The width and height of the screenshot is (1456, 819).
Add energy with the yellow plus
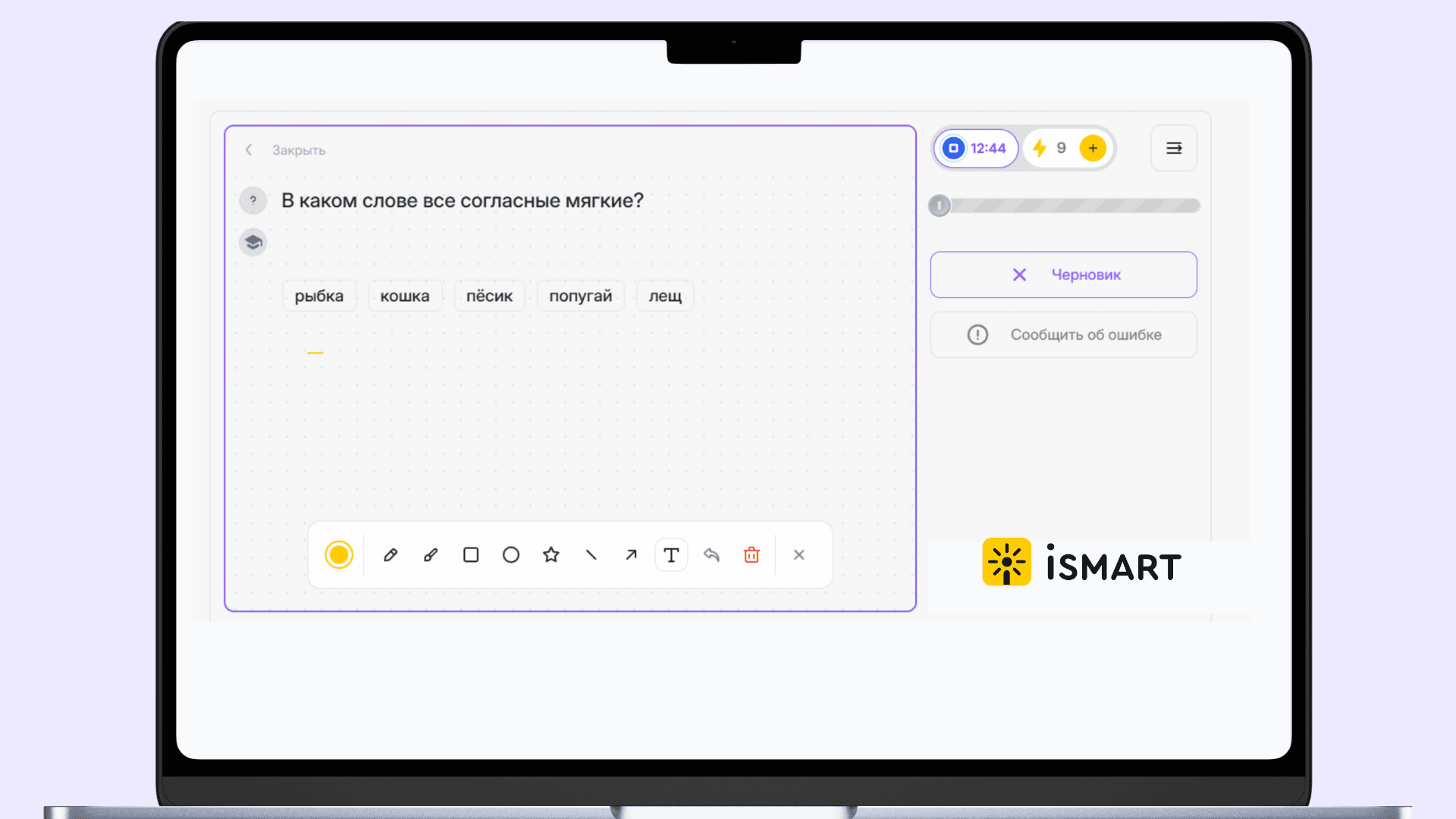1093,149
